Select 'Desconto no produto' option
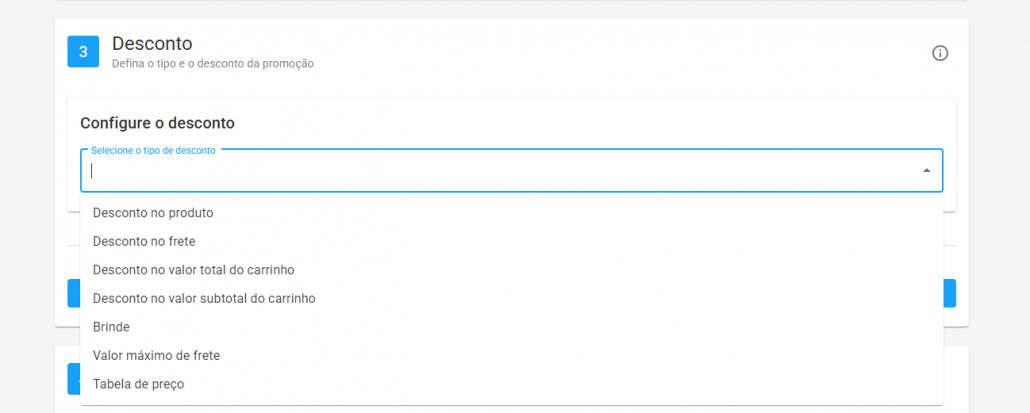The height and width of the screenshot is (413, 1030). 153,213
